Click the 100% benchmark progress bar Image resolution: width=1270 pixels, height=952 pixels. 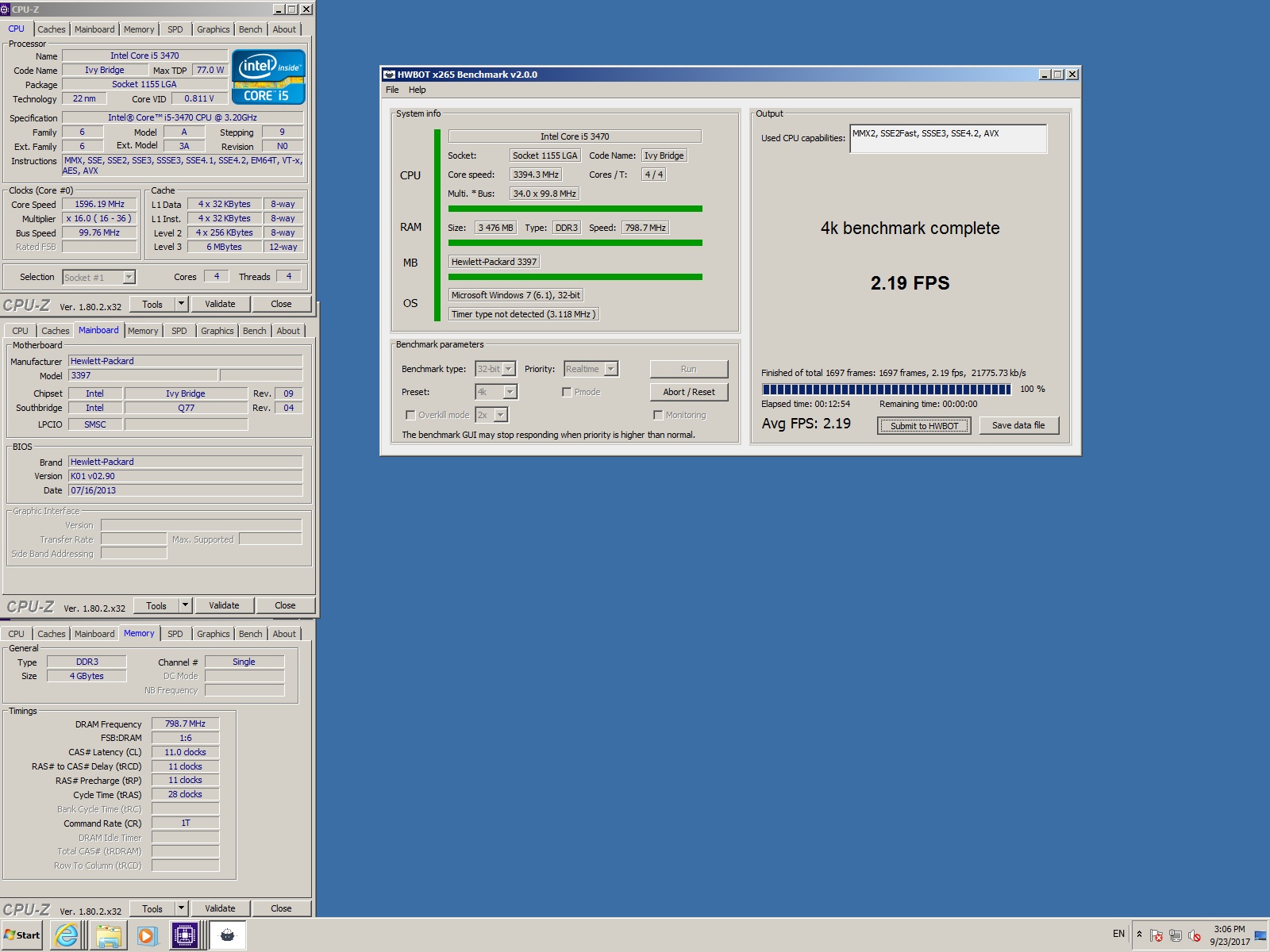pyautogui.click(x=886, y=390)
